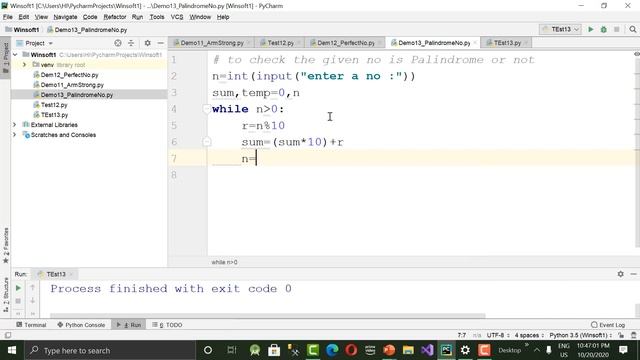
Task: Open the Terminal tool window
Action: [x=31, y=325]
